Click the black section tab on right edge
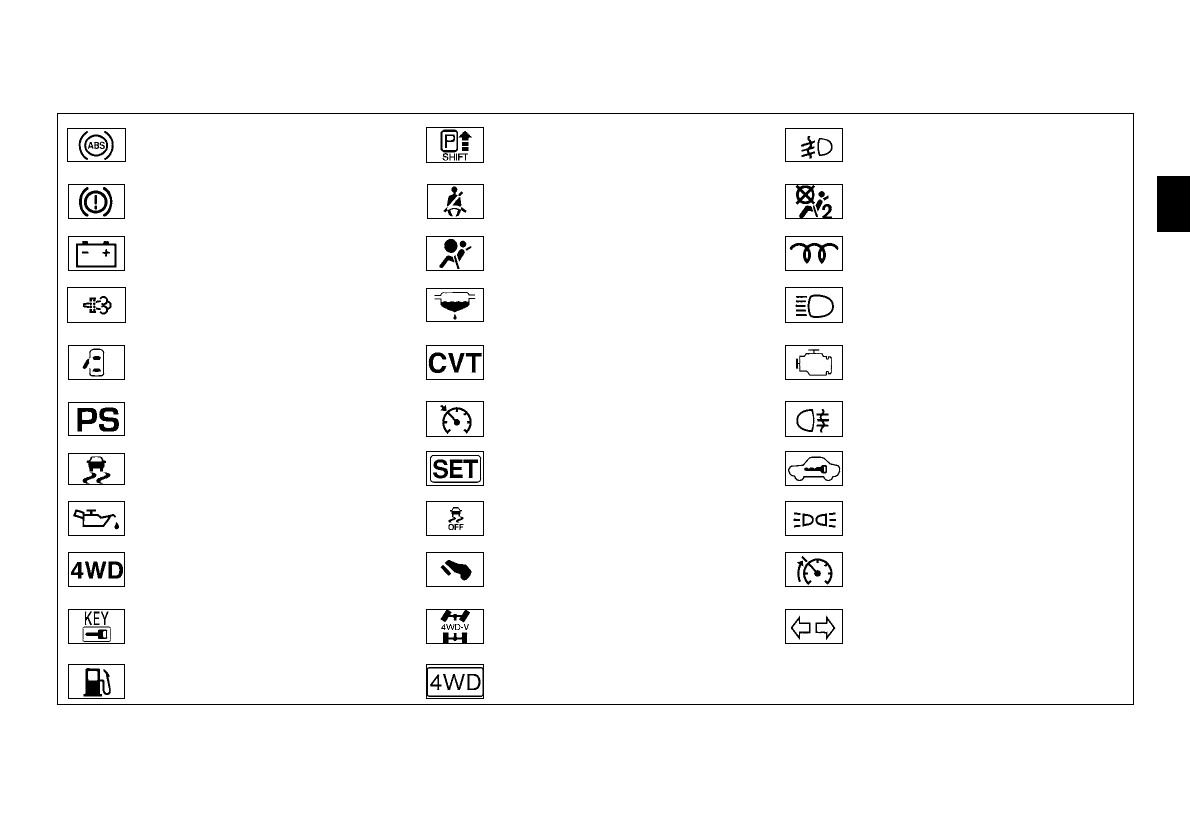The width and height of the screenshot is (1191, 839). 1174,204
